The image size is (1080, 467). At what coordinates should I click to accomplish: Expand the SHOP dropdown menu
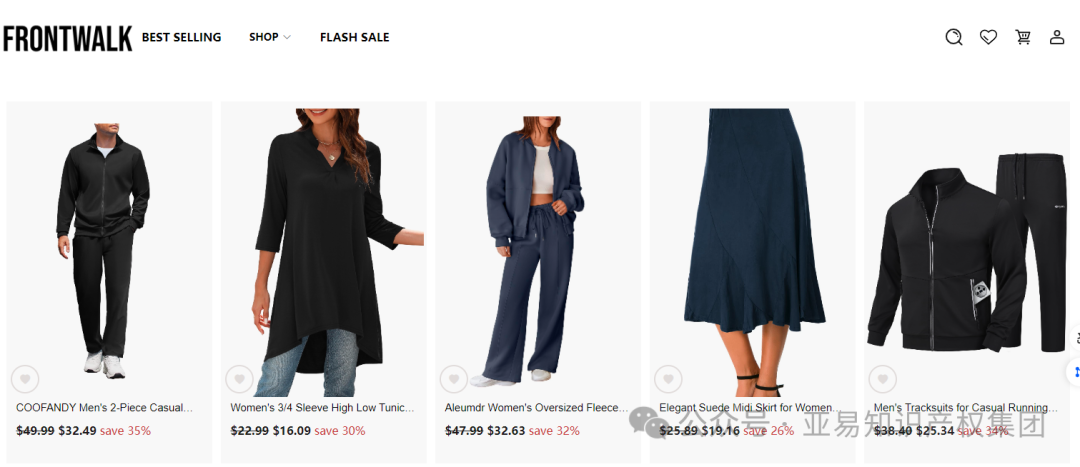pos(270,37)
